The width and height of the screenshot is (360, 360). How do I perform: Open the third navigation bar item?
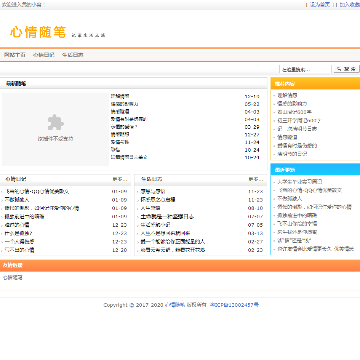73,55
